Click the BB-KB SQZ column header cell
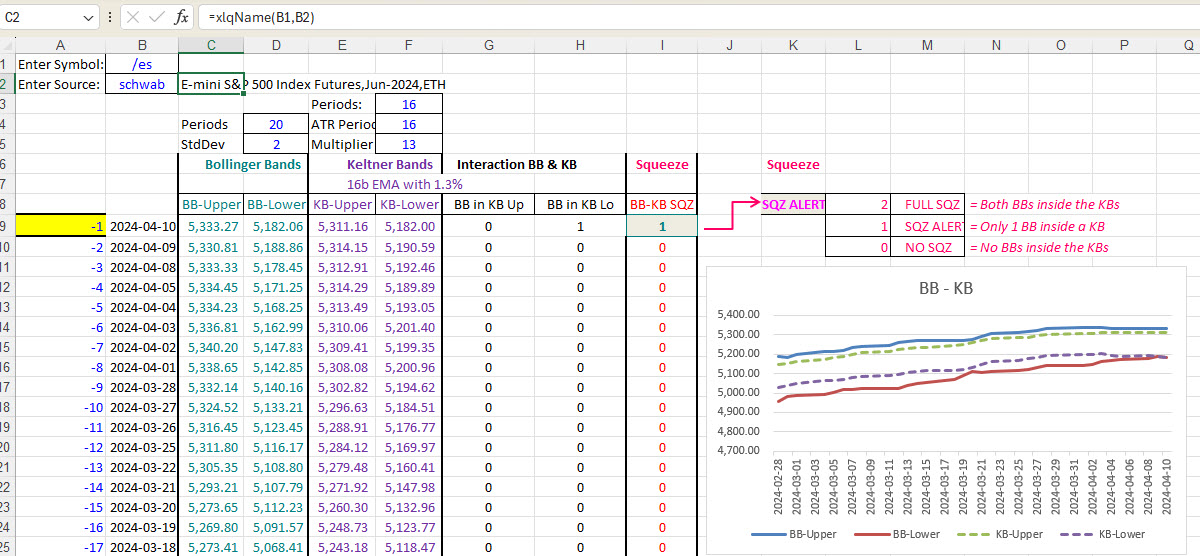Image resolution: width=1200 pixels, height=556 pixels. click(x=661, y=205)
